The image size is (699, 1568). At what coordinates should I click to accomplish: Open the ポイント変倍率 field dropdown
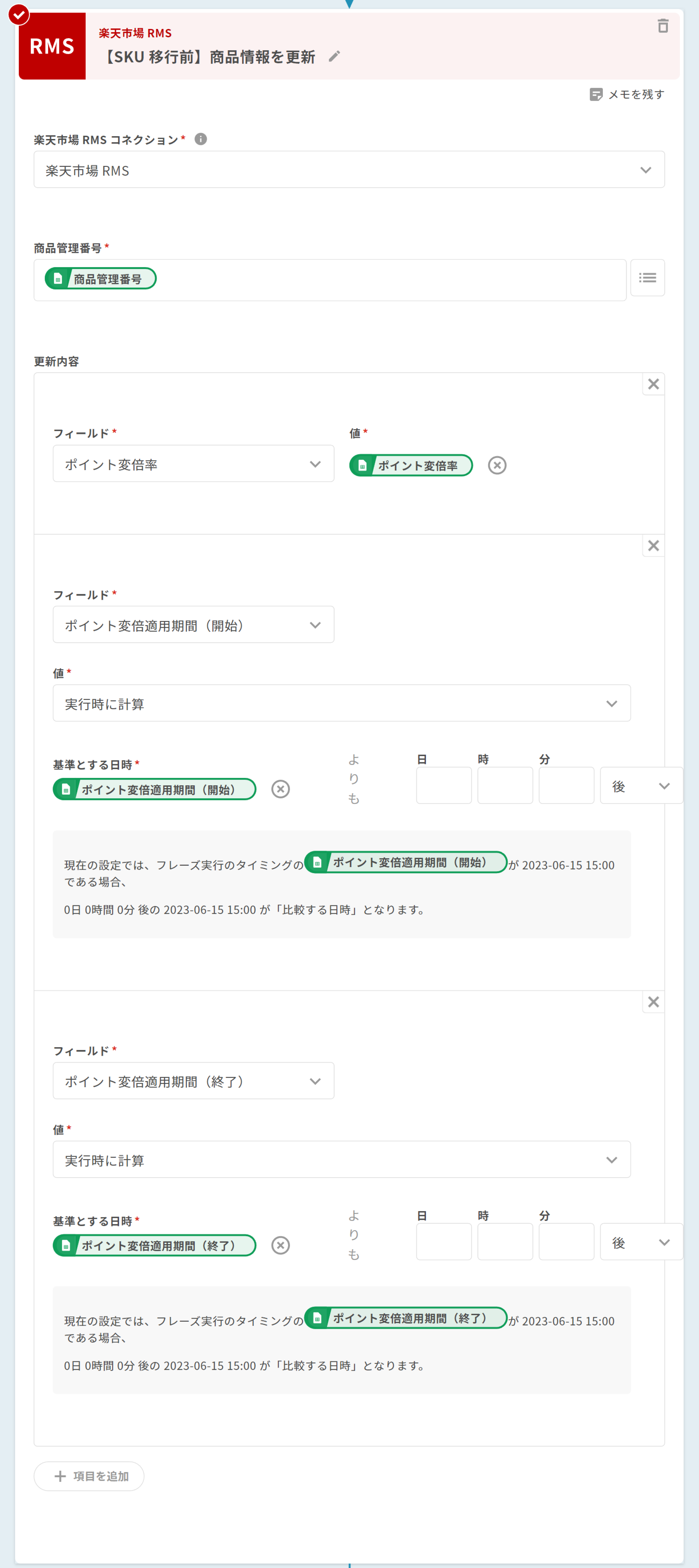[193, 465]
